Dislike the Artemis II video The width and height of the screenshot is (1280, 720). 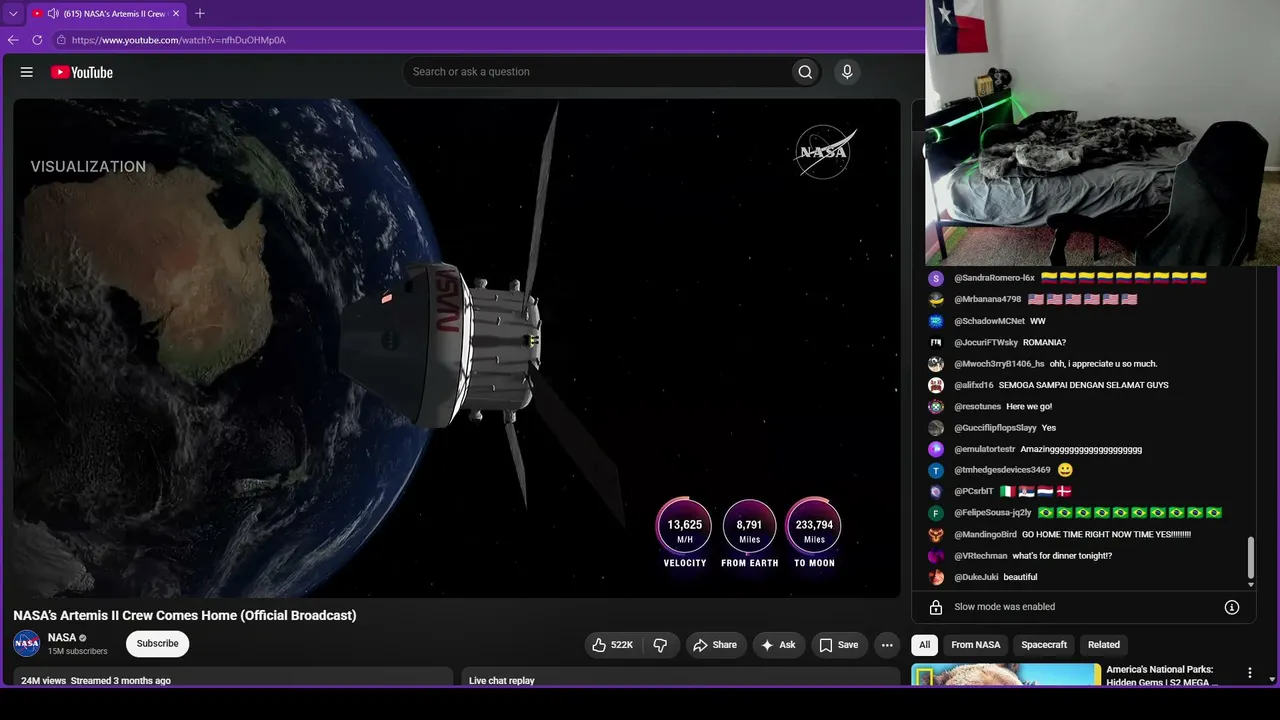click(x=660, y=645)
